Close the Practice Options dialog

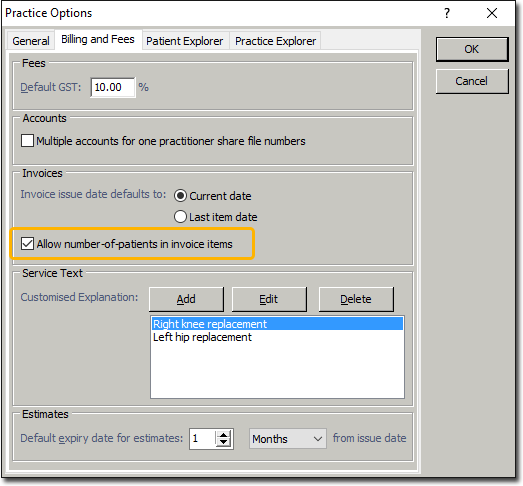[x=492, y=13]
